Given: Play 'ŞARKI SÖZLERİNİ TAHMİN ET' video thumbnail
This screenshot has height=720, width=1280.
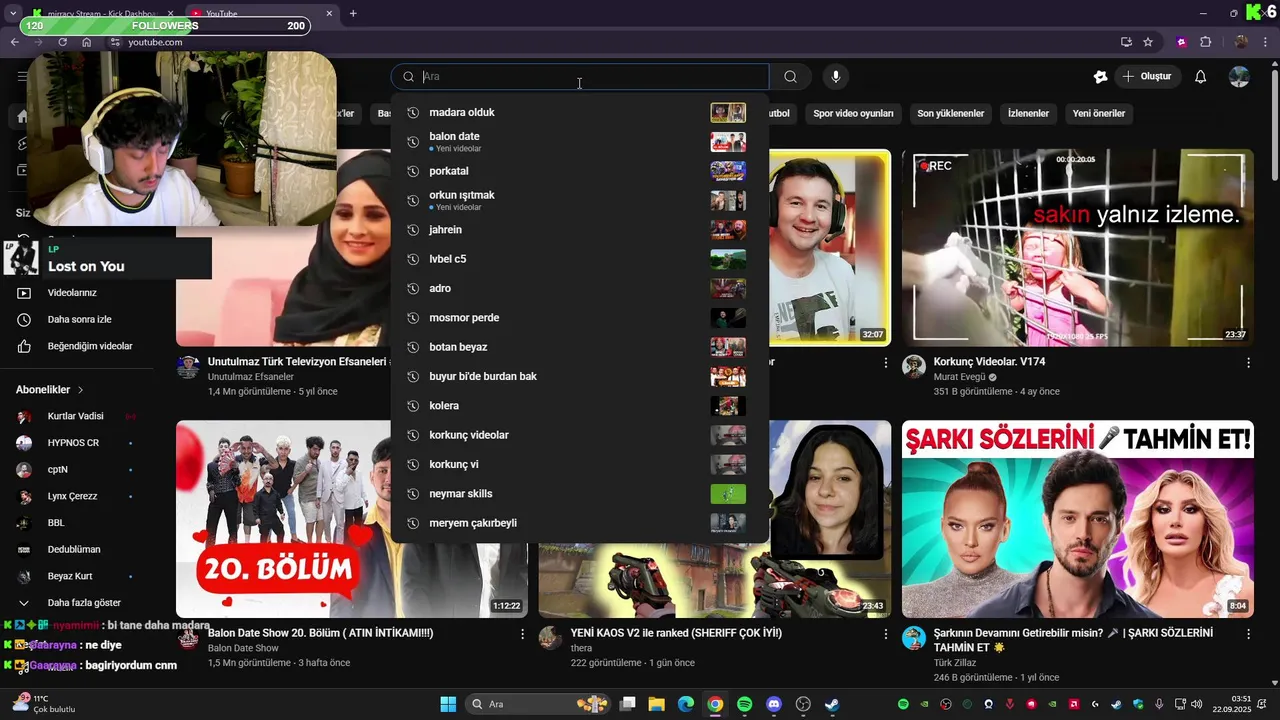Looking at the screenshot, I should coord(1077,519).
